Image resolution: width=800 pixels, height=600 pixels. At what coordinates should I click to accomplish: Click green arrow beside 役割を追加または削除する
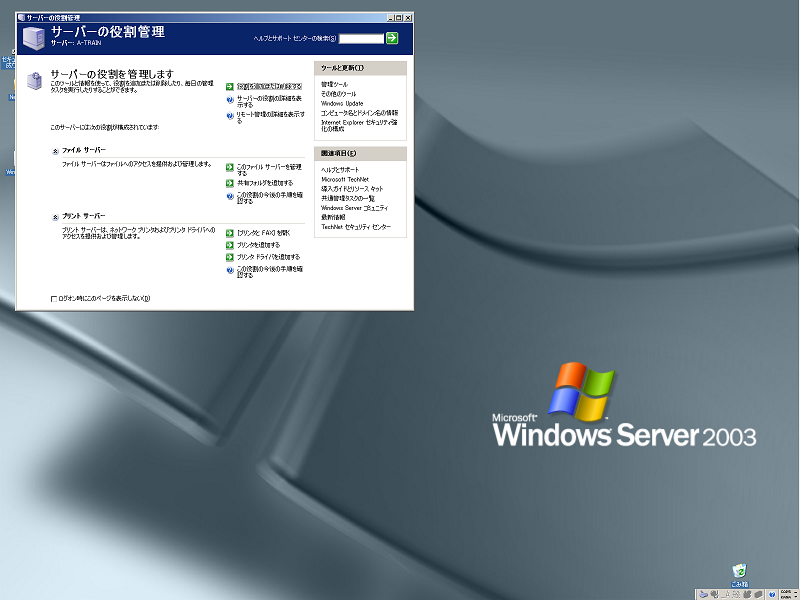(230, 87)
